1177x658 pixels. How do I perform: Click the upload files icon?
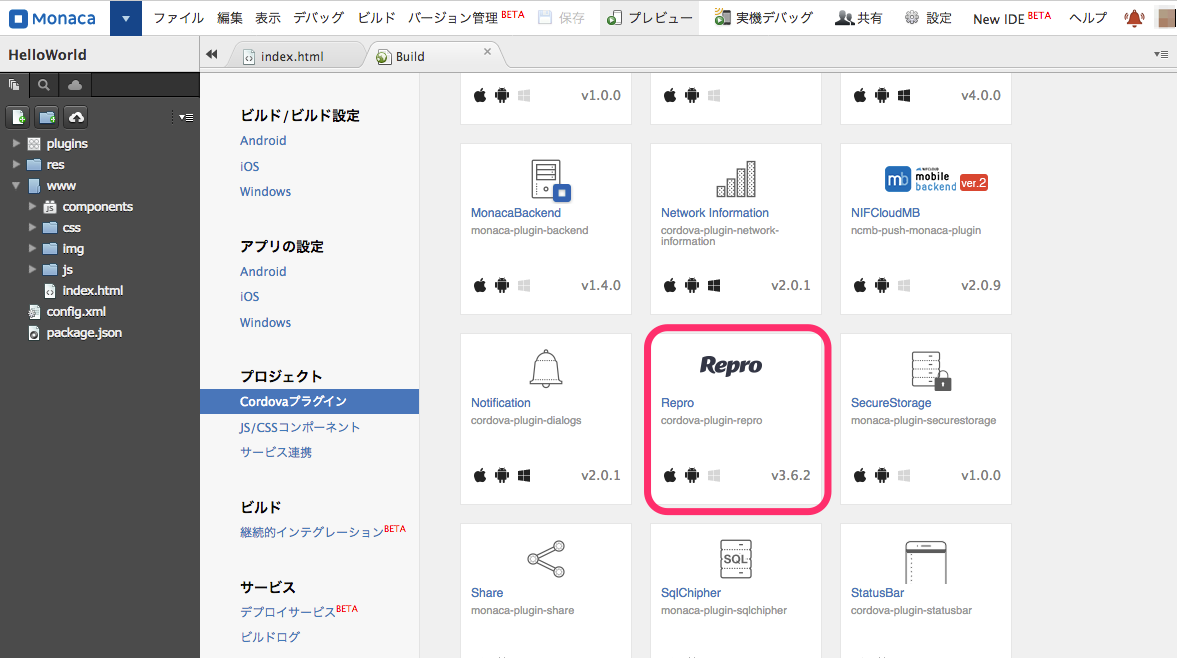pyautogui.click(x=77, y=117)
